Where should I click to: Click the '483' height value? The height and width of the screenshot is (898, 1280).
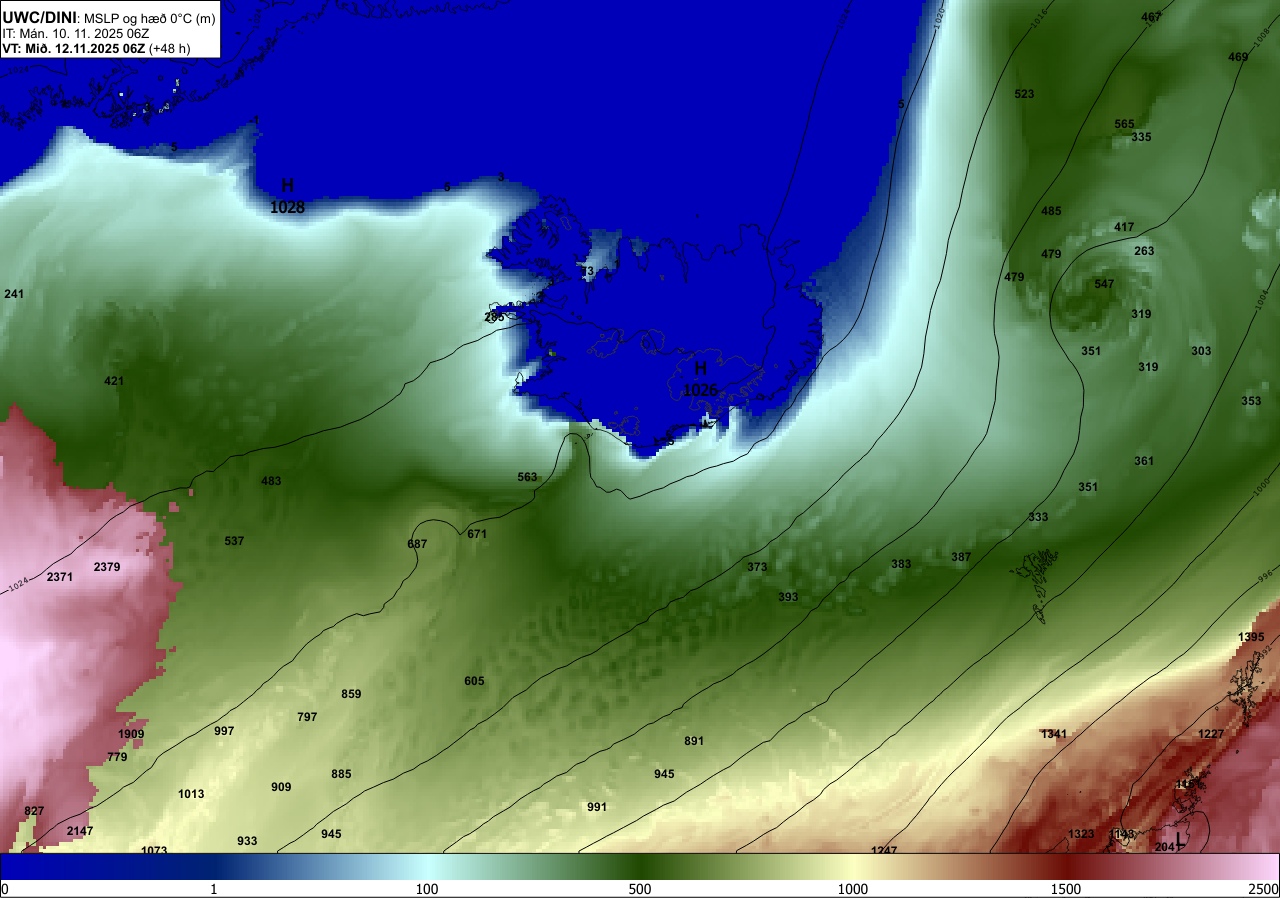[x=271, y=481]
